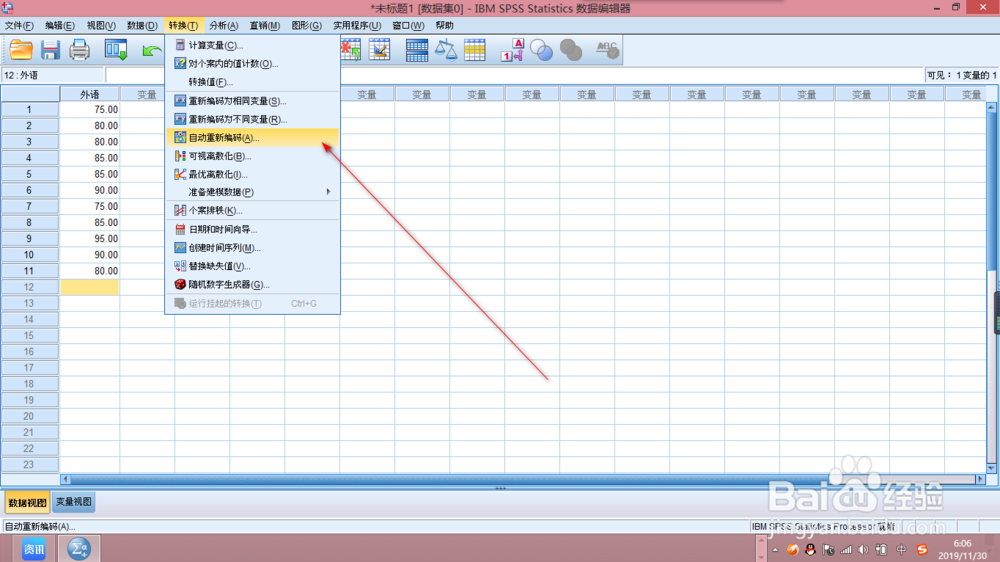Click the Sogou S input method icon
1000x562 pixels.
point(922,550)
